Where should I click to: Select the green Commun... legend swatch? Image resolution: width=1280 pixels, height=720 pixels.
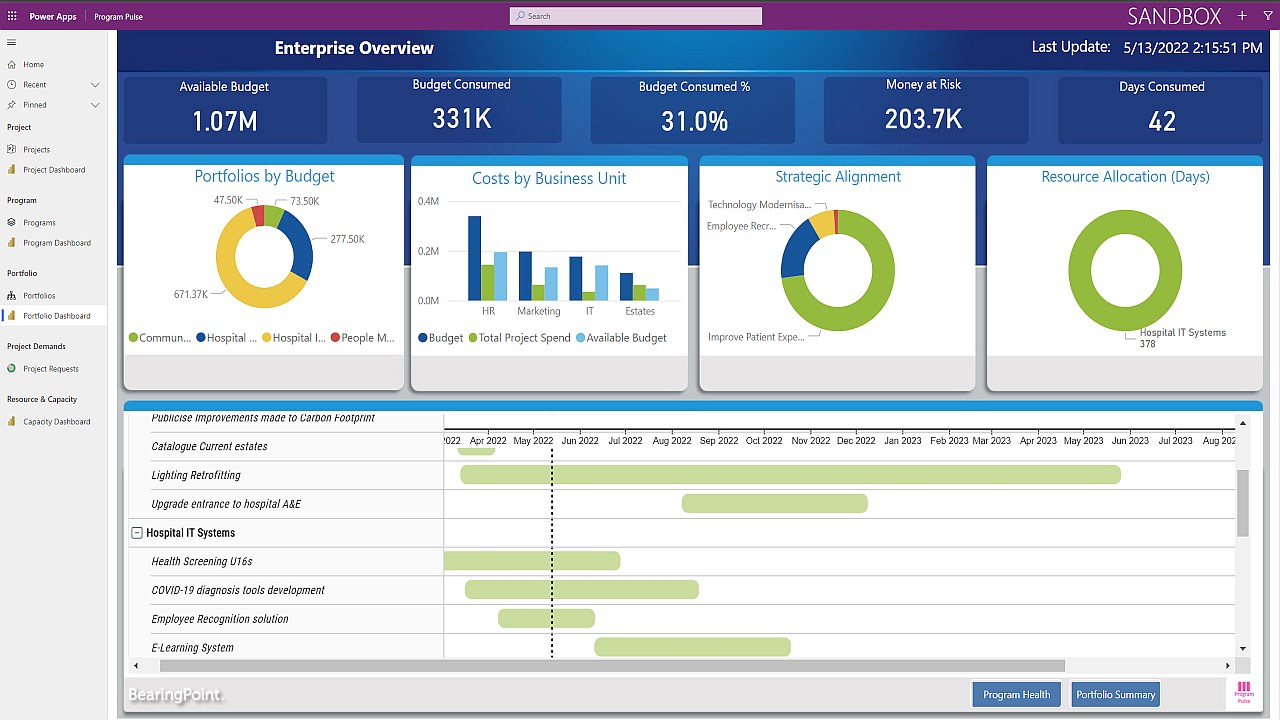pyautogui.click(x=133, y=338)
